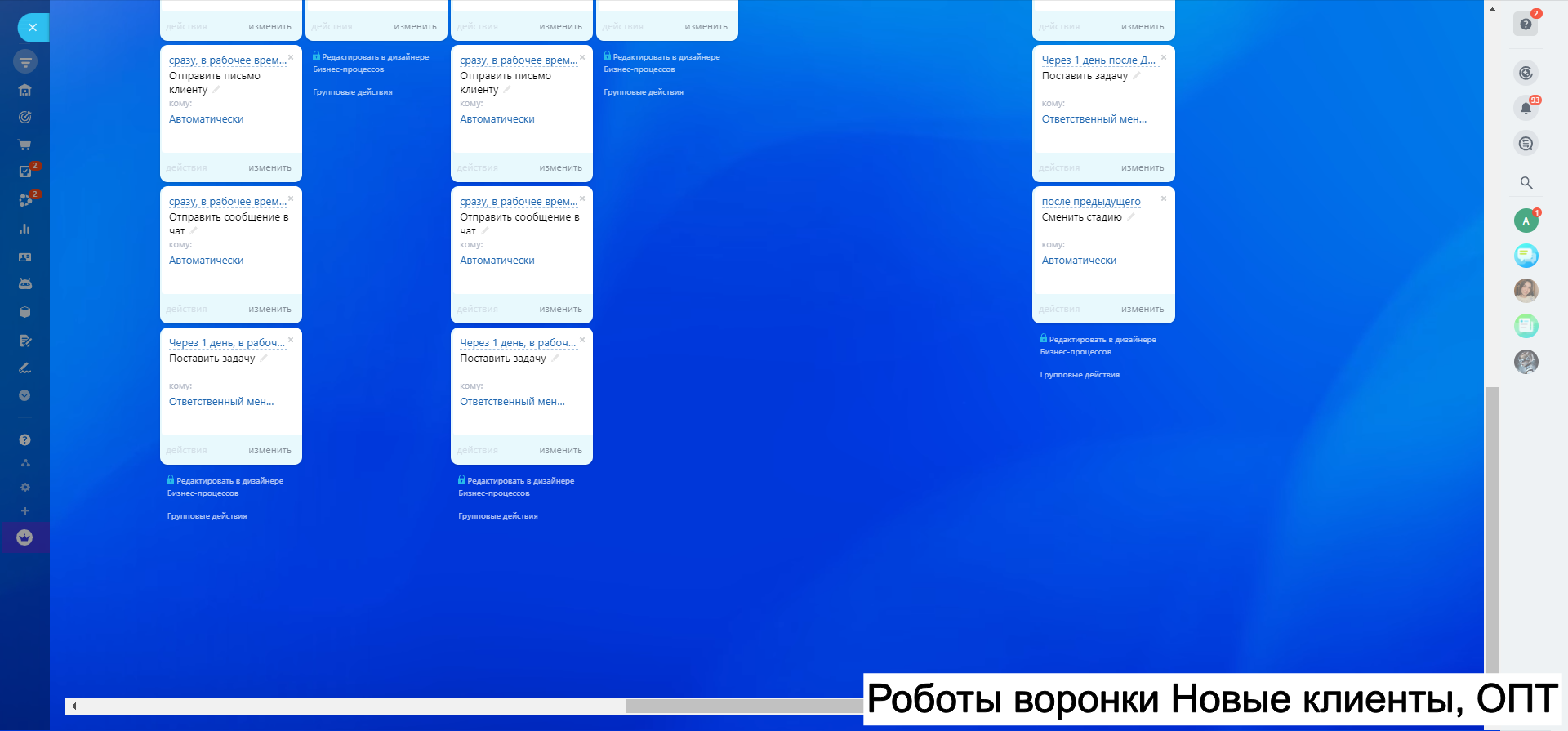Open the hamburger menu icon atop left sidebar
This screenshot has width=1568, height=731.
[25, 61]
